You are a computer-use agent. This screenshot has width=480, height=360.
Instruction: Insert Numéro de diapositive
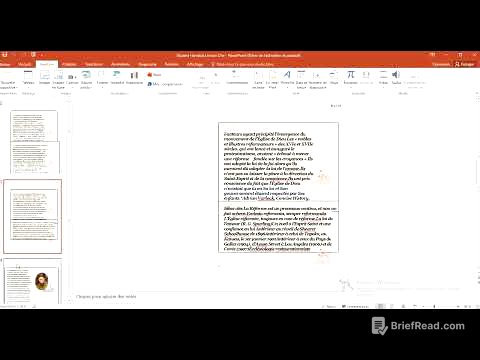(x=318, y=80)
